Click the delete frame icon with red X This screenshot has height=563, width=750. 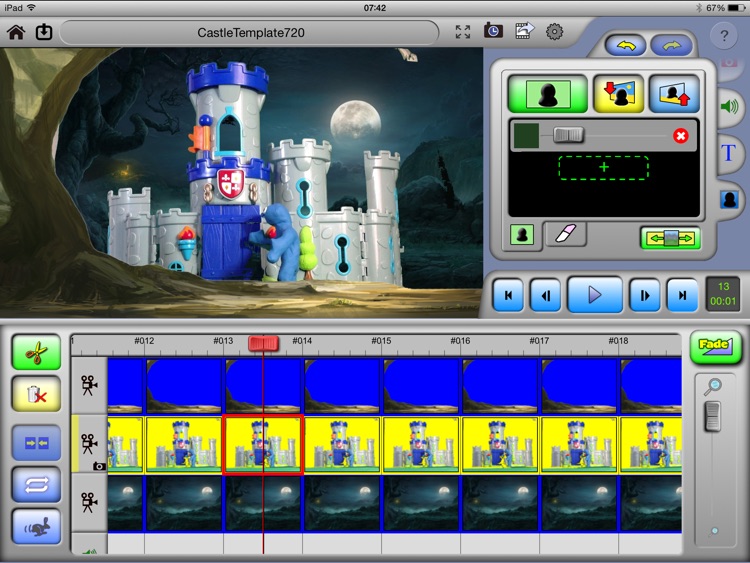coord(36,395)
